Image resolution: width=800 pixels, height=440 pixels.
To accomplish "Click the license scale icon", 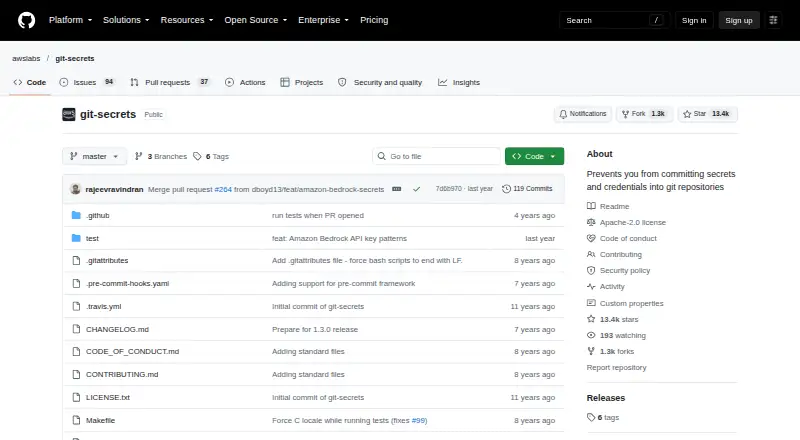I will pyautogui.click(x=591, y=223).
